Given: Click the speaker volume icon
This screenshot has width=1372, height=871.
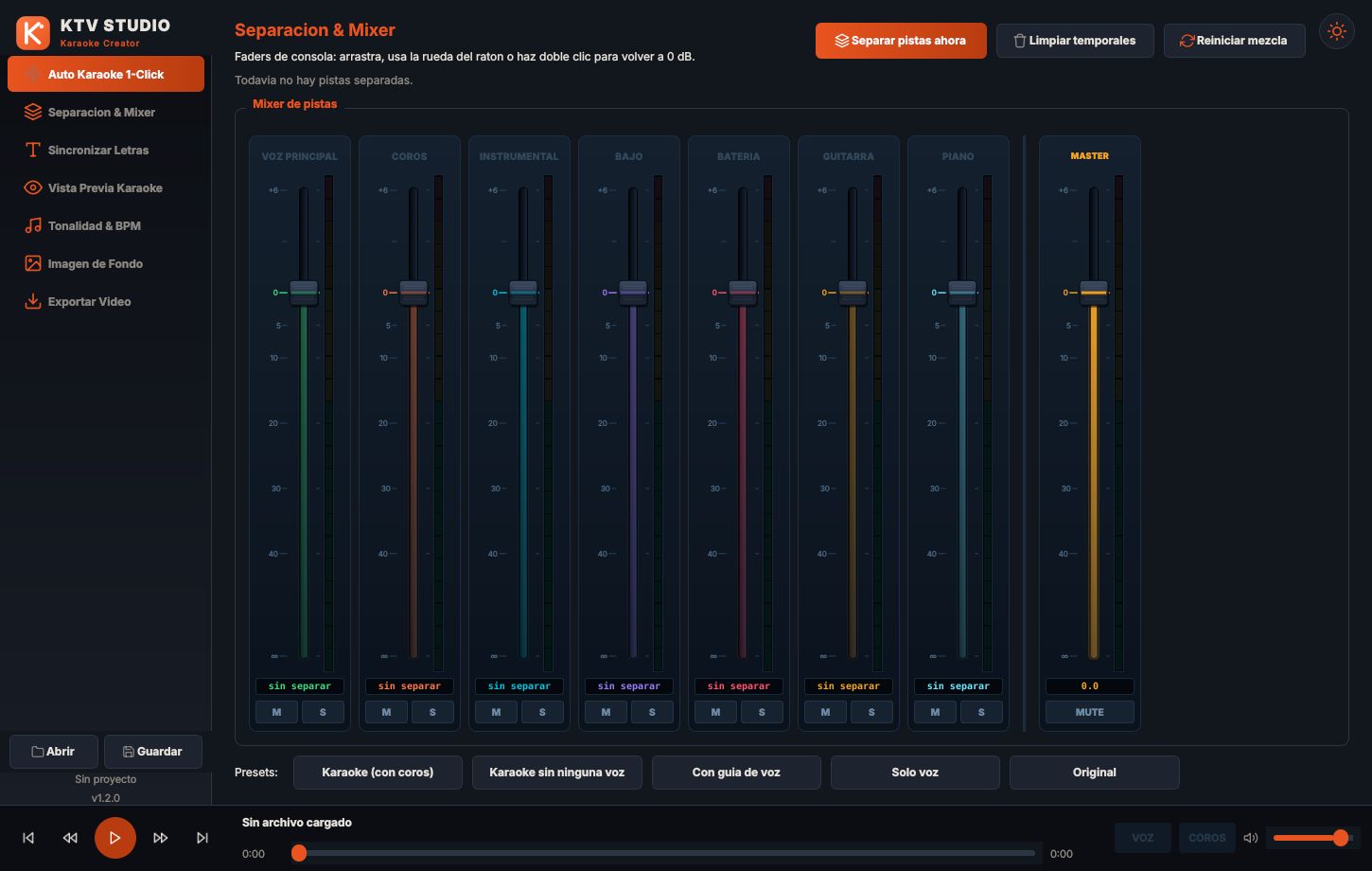Looking at the screenshot, I should coord(1251,838).
